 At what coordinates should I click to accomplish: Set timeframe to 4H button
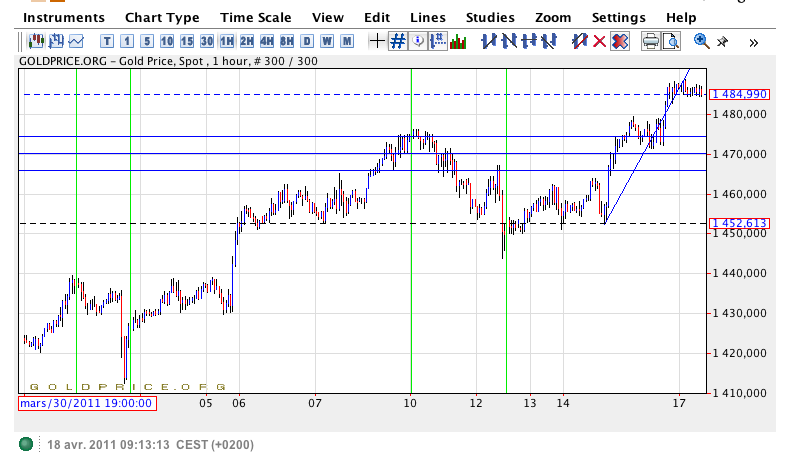click(x=266, y=41)
